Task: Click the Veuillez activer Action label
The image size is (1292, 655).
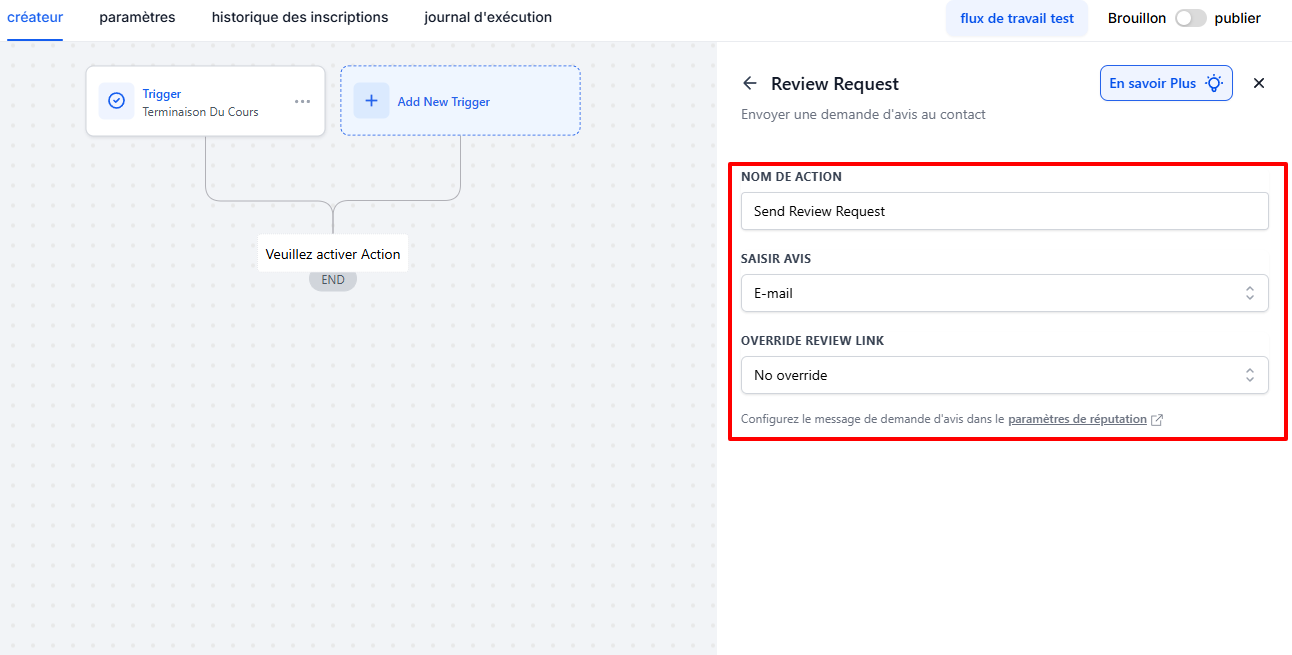Action: coord(333,254)
